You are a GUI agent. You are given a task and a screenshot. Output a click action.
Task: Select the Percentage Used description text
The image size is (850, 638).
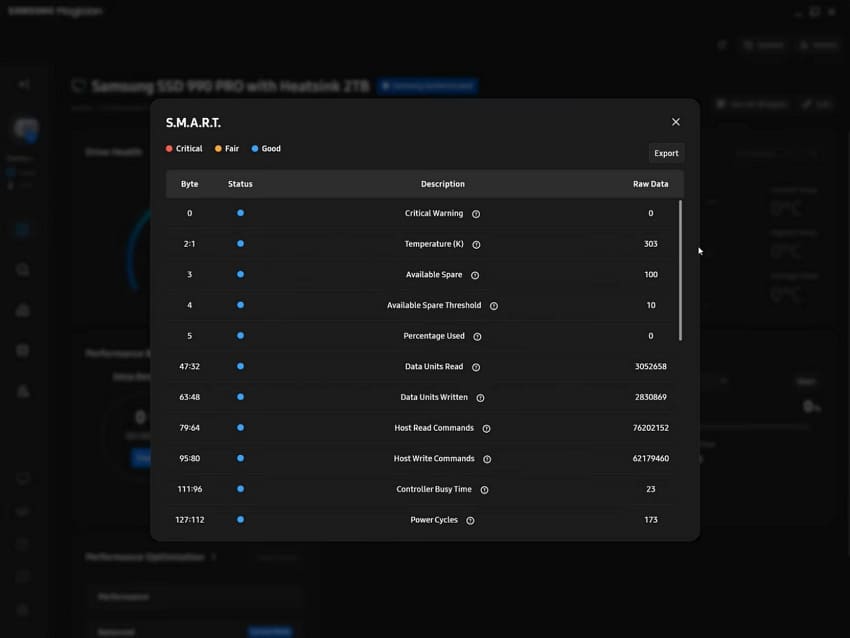point(434,336)
